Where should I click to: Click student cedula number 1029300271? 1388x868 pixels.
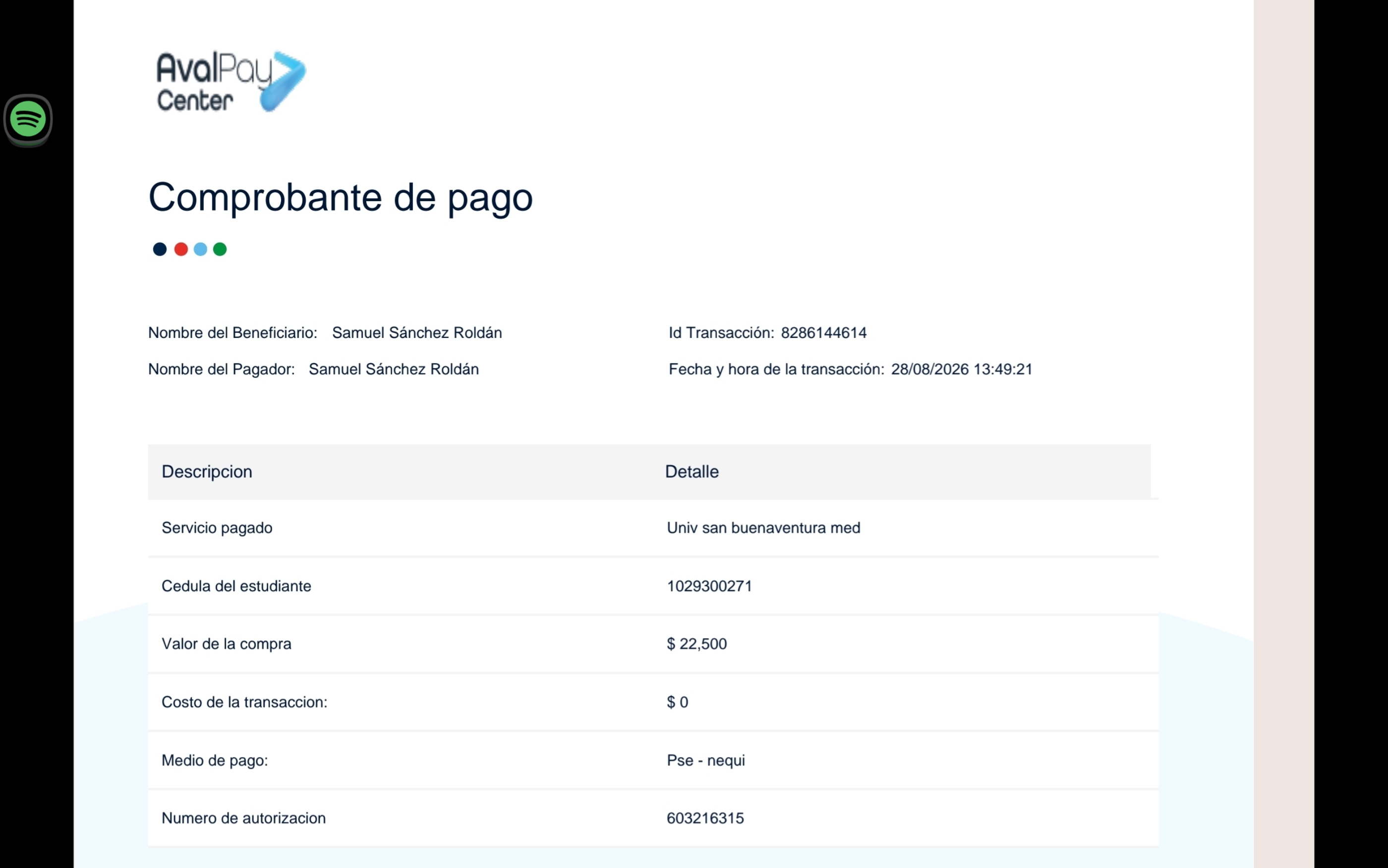click(x=709, y=586)
